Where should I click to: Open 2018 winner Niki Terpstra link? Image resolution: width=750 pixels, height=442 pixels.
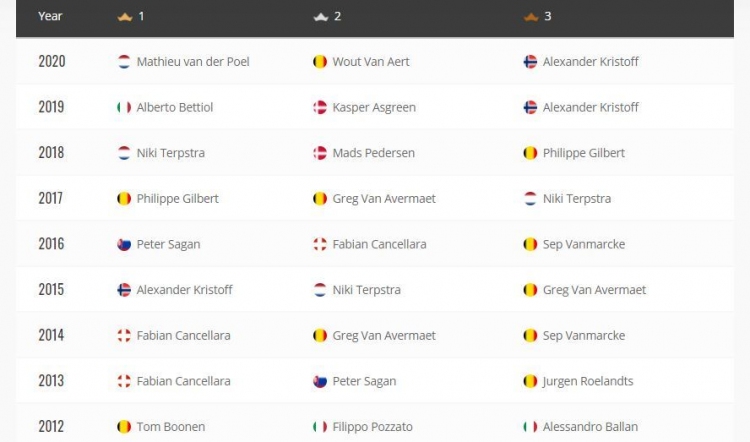[171, 153]
